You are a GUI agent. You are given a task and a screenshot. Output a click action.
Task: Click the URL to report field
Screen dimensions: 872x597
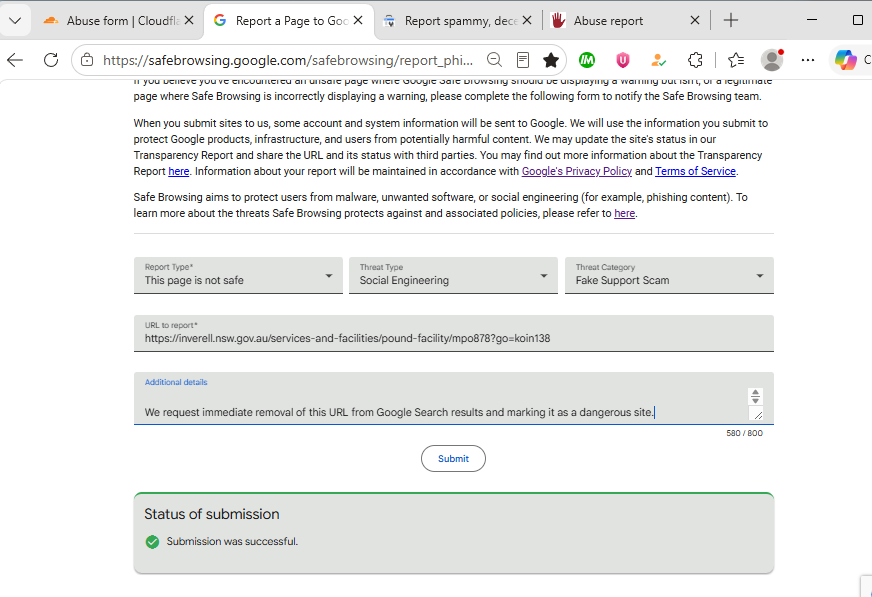pyautogui.click(x=454, y=333)
